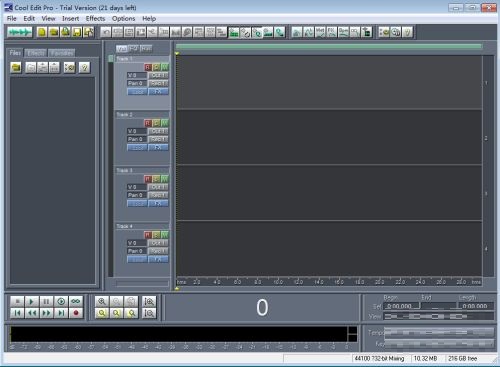Click the zoom in vertically icon
The image size is (500, 367).
pos(149,302)
